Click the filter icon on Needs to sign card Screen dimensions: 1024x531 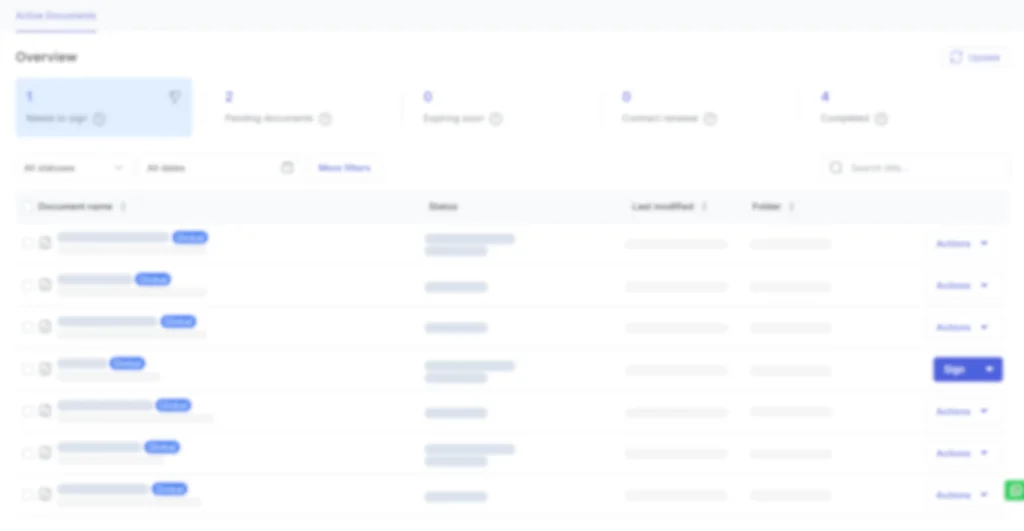(x=175, y=97)
